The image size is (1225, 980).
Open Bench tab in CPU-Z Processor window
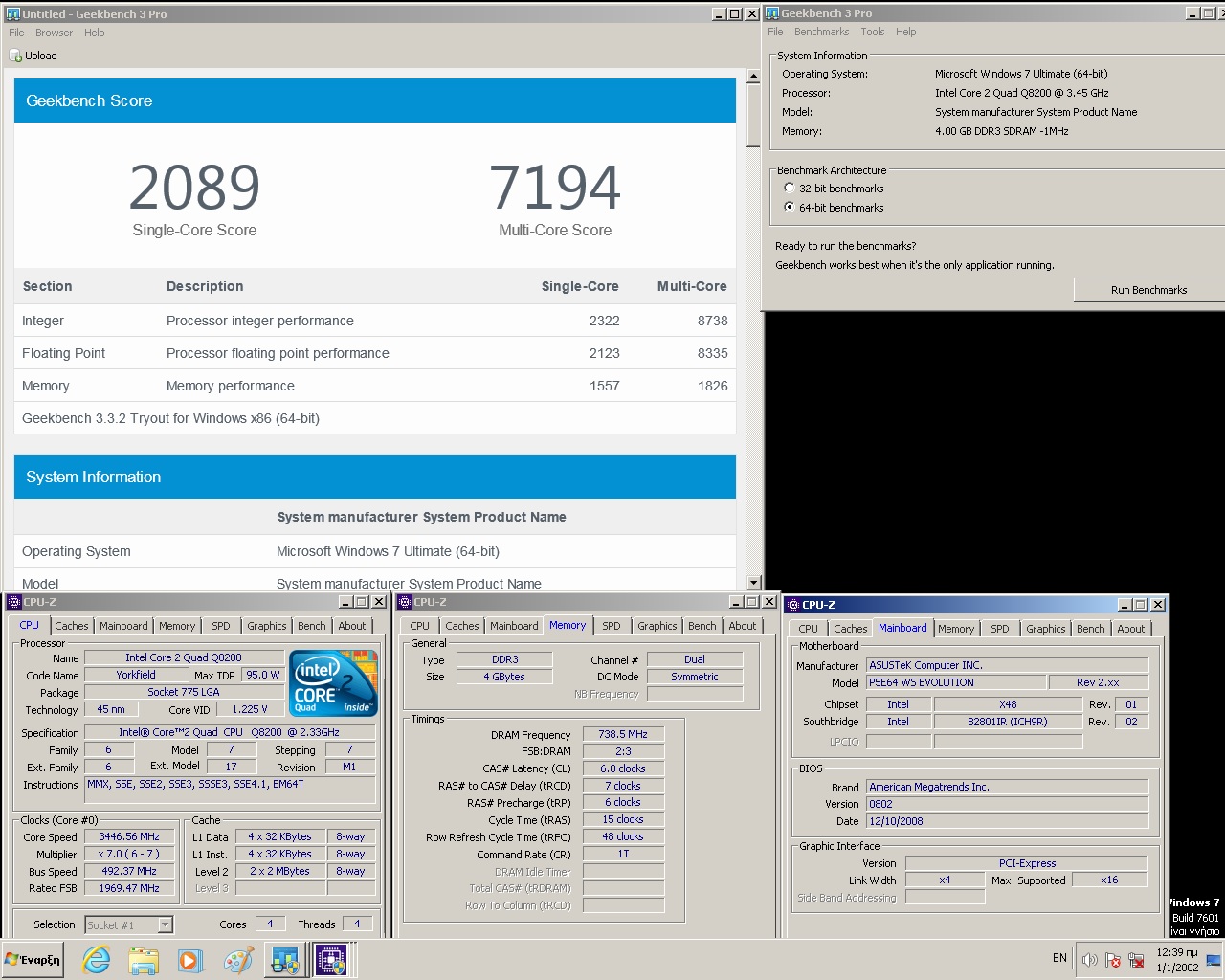click(x=311, y=626)
